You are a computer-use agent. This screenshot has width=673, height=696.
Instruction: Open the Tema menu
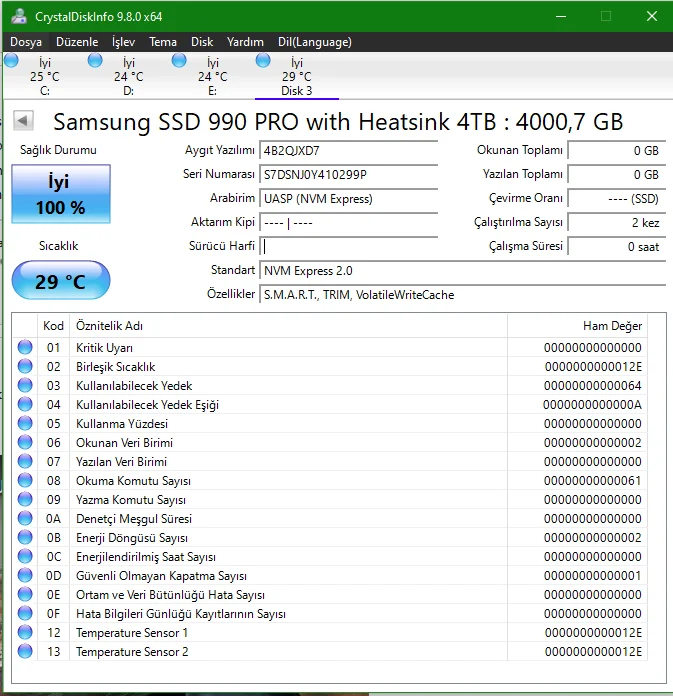point(163,42)
